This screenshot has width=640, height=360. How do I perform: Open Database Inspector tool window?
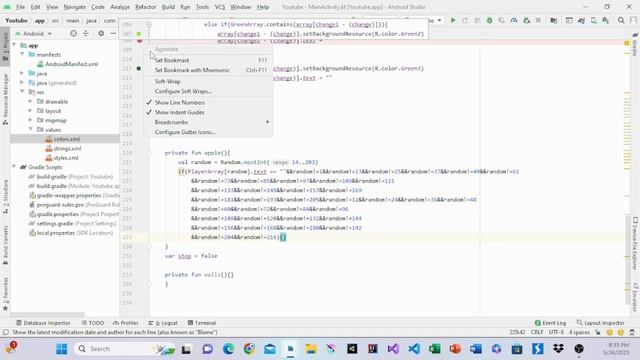click(x=43, y=323)
